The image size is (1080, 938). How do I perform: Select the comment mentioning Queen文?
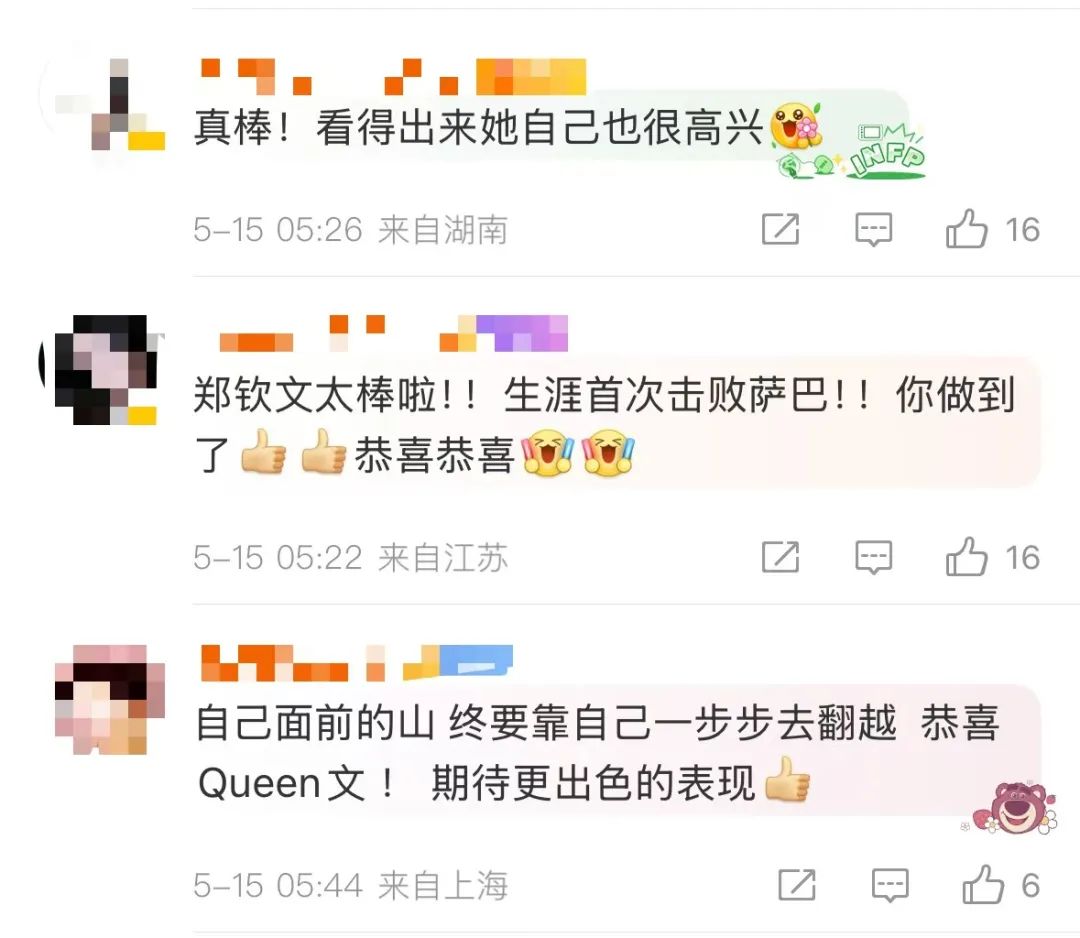click(x=598, y=752)
